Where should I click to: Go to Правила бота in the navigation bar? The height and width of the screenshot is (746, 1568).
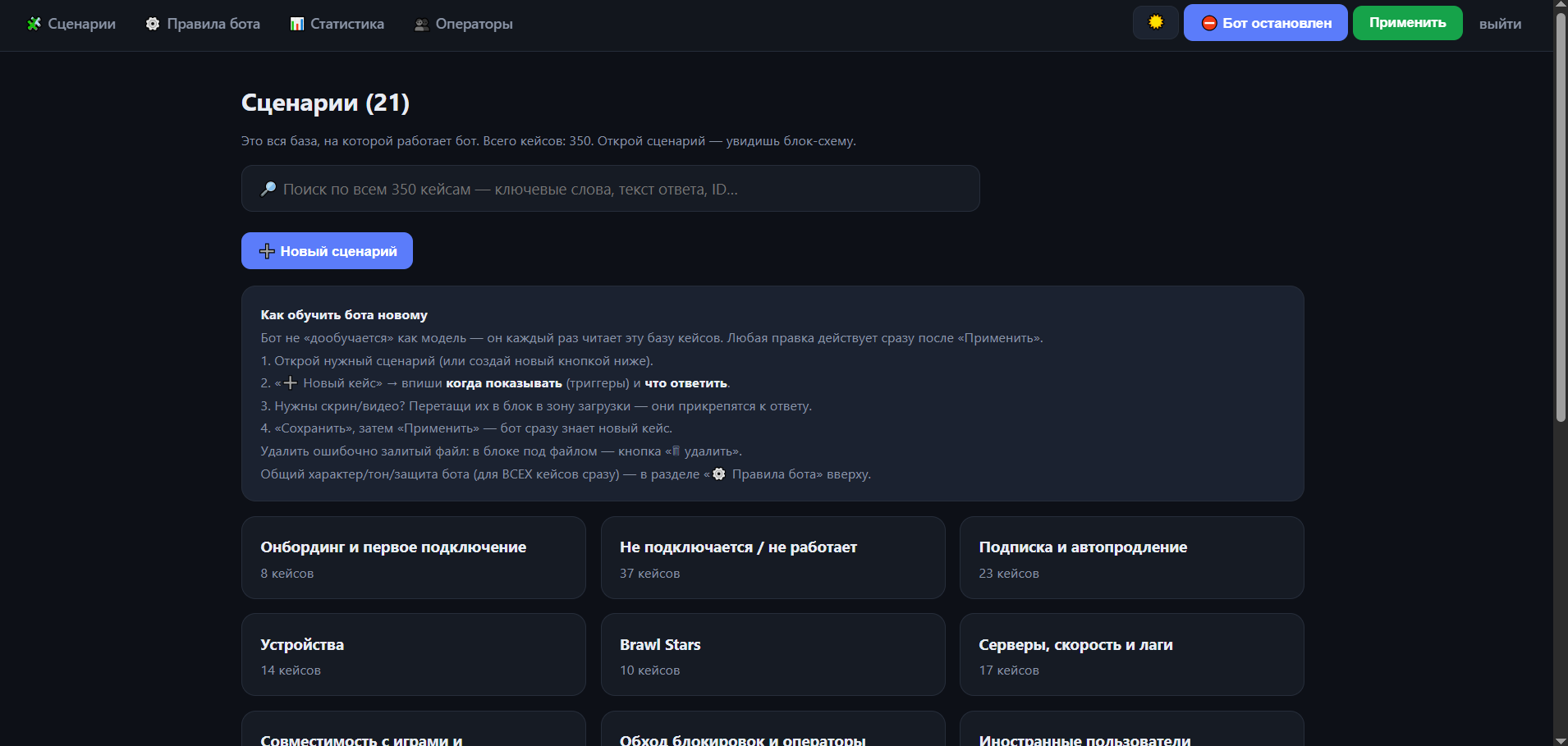pyautogui.click(x=203, y=24)
